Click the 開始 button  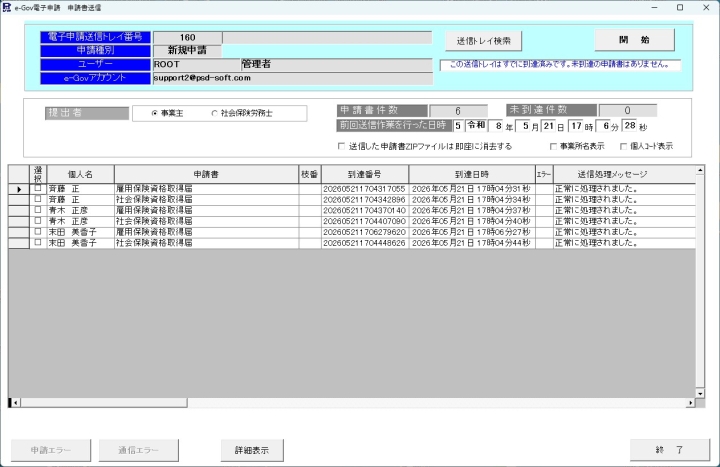tap(635, 40)
